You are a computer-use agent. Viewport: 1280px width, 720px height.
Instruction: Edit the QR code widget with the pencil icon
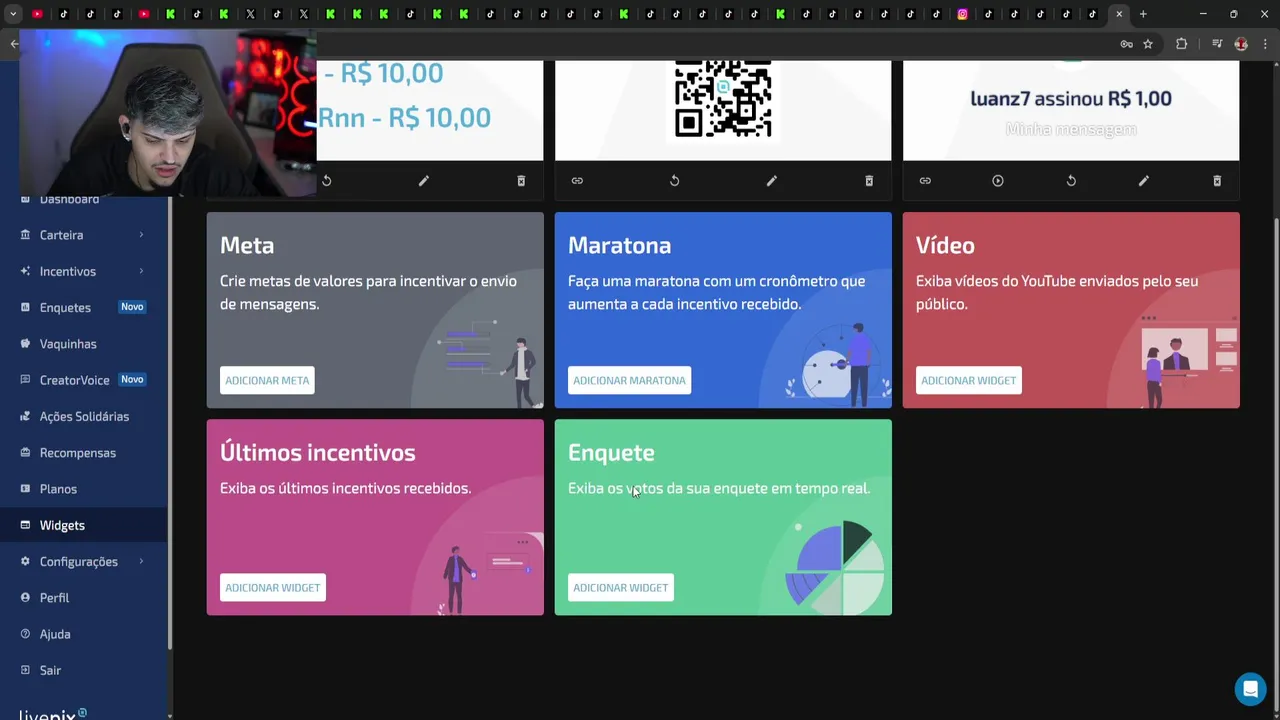pos(771,181)
